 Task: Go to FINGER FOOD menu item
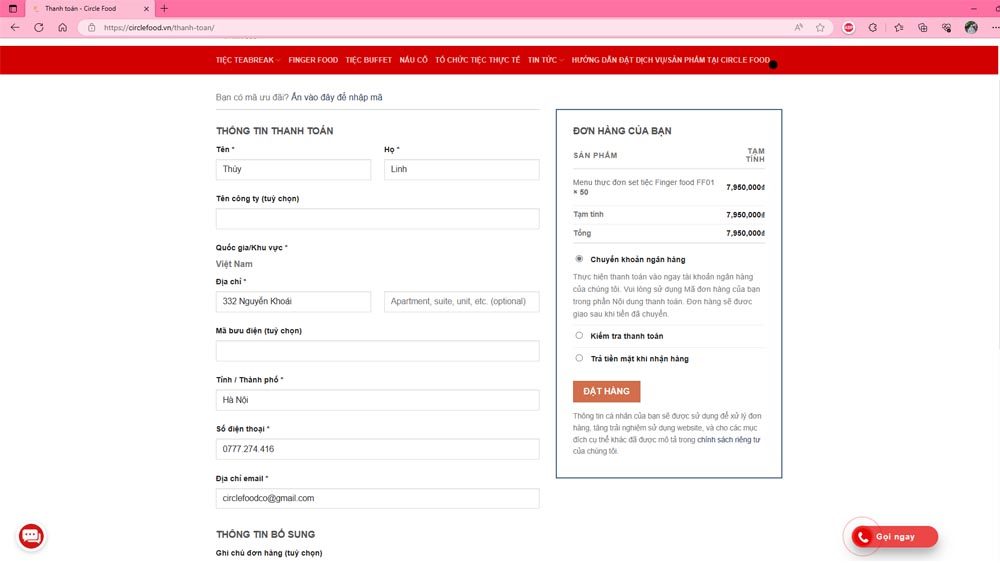click(313, 60)
